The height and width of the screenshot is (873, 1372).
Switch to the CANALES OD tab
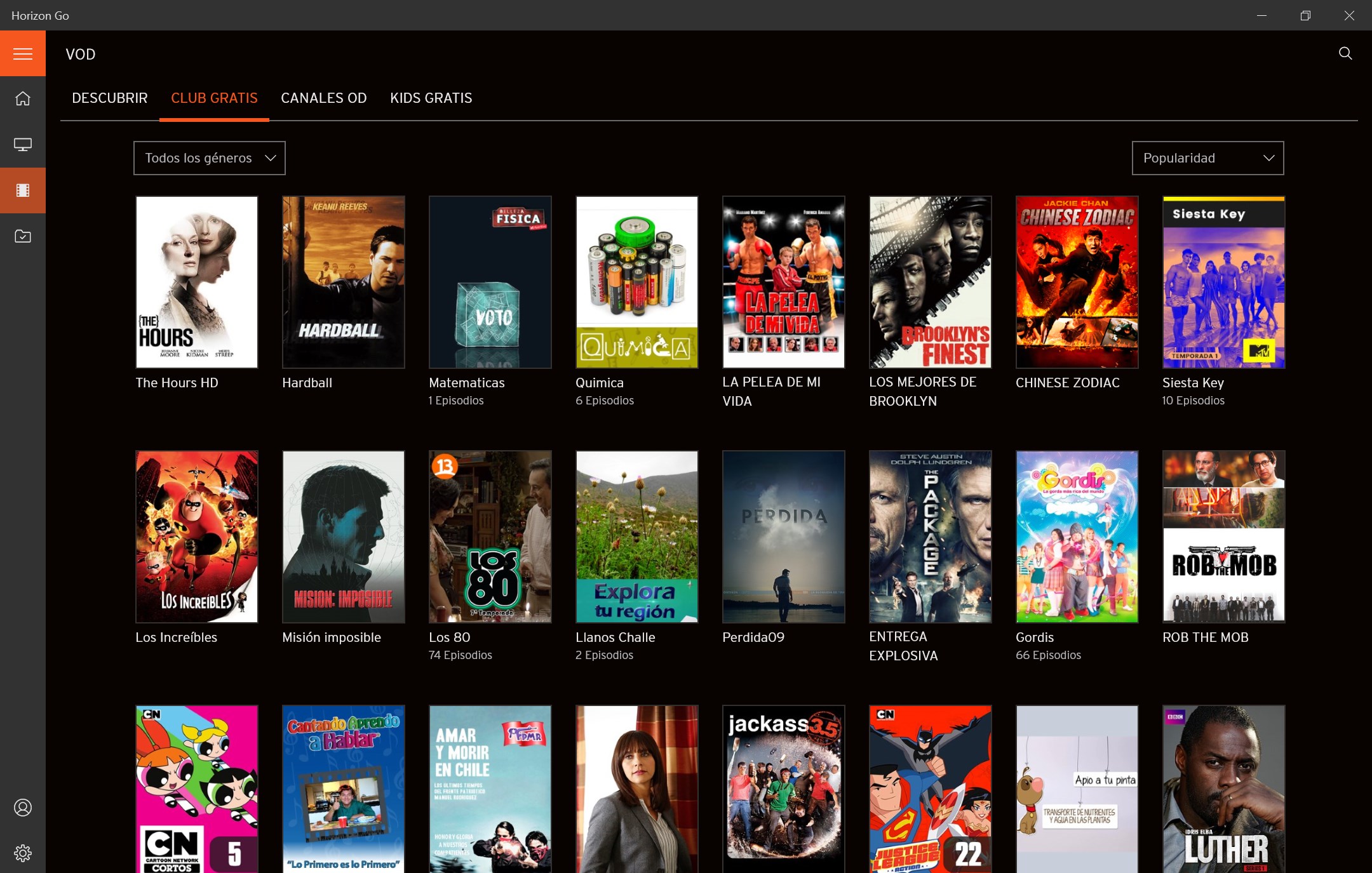tap(324, 98)
